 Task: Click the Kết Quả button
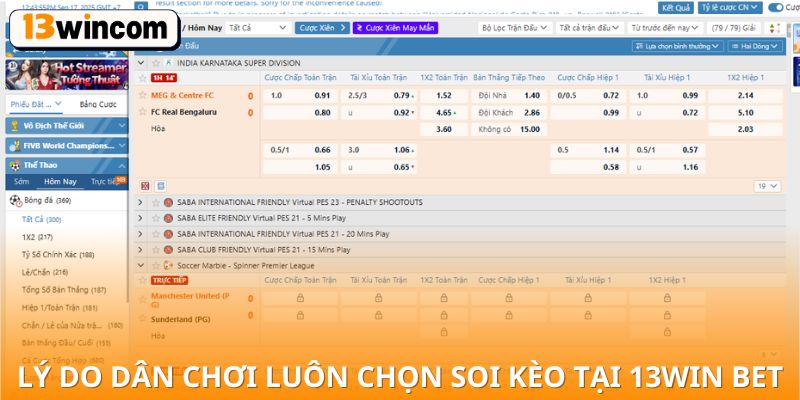(x=676, y=7)
